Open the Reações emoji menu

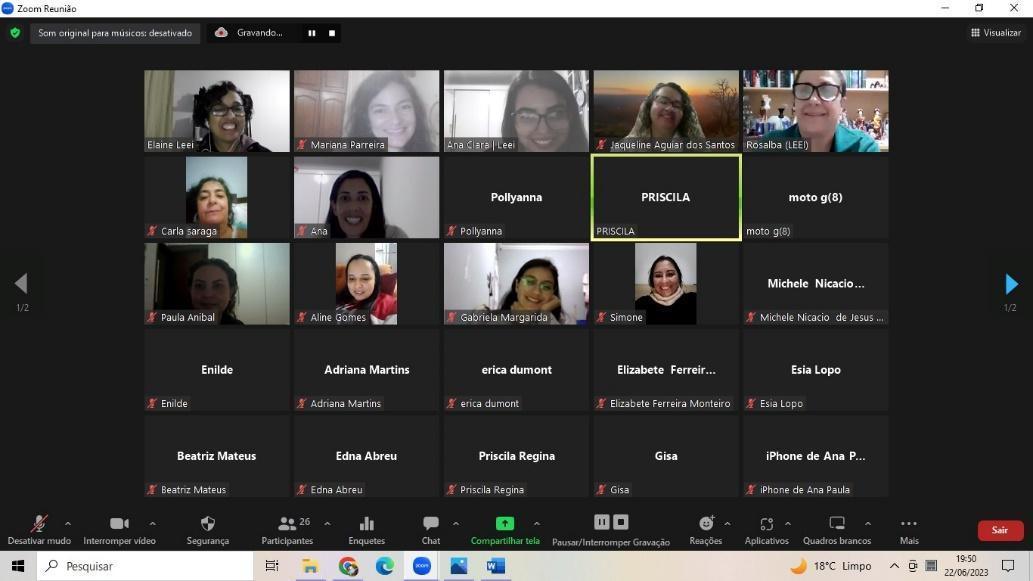[706, 530]
